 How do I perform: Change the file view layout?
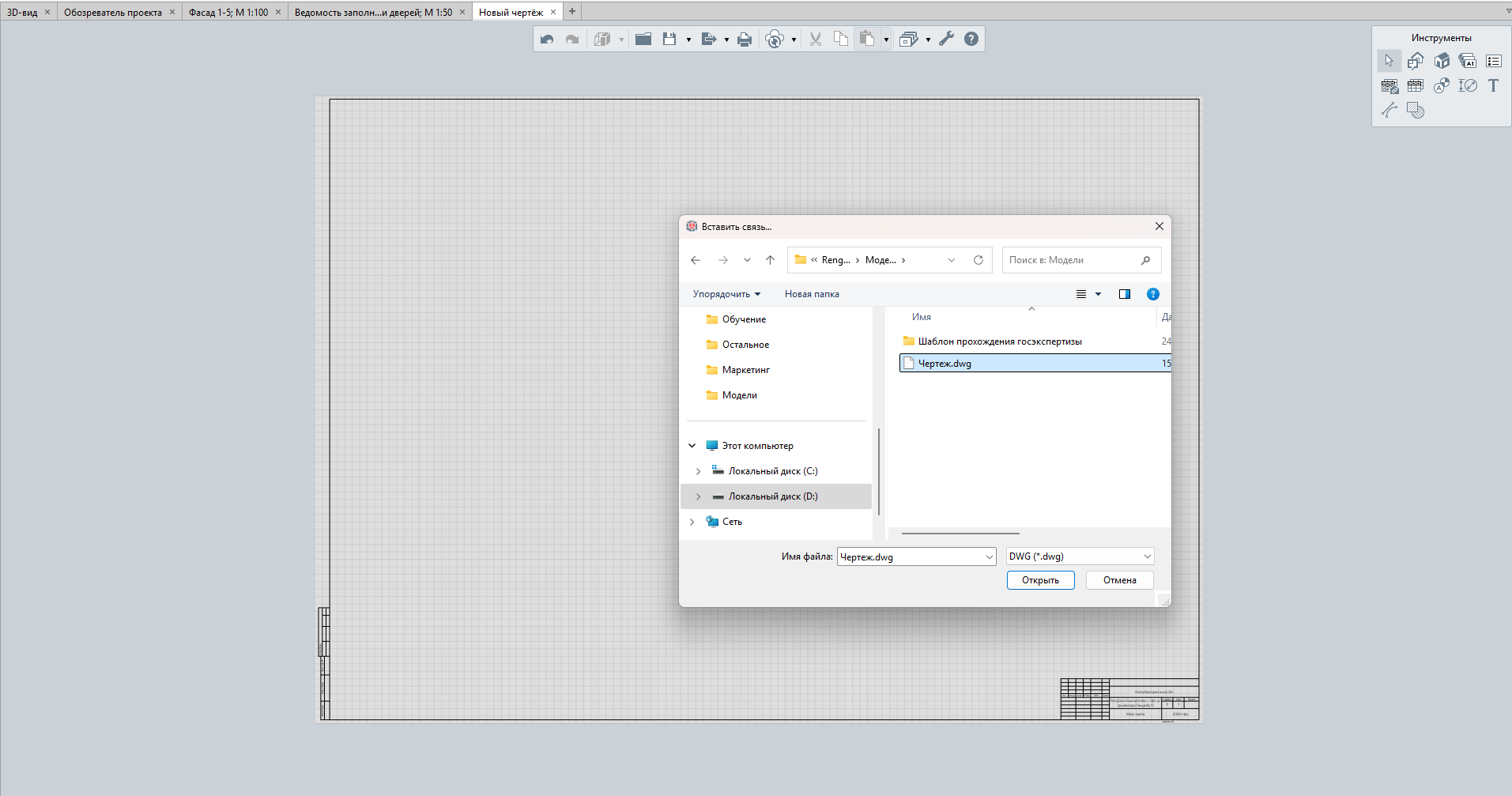[x=1081, y=294]
